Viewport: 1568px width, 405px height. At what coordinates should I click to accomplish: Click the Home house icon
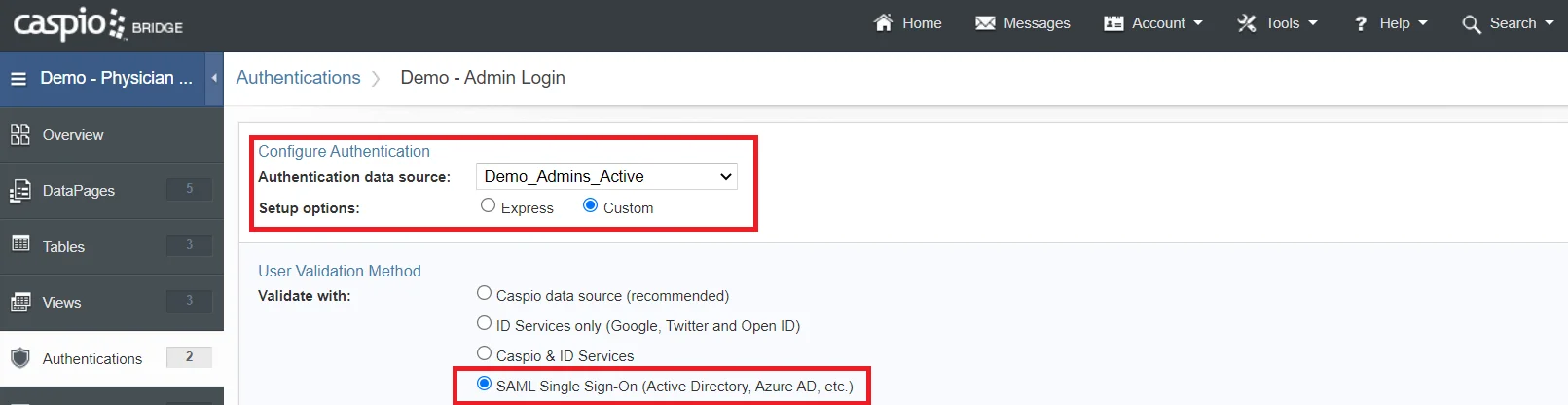883,22
